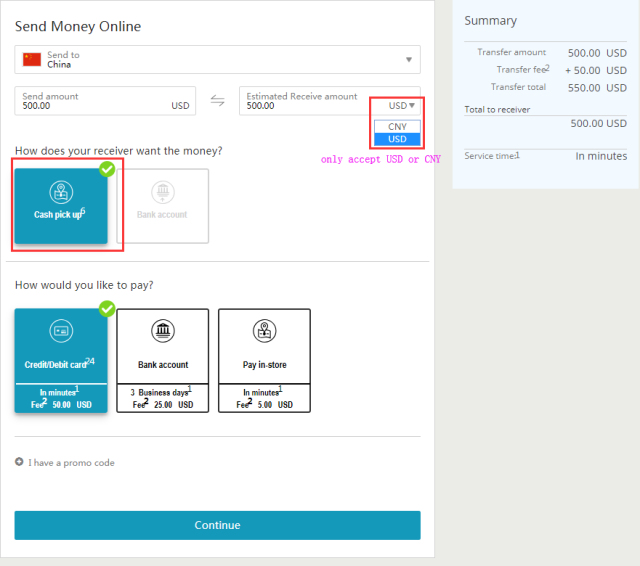The height and width of the screenshot is (566, 640).
Task: Click the bank building icon under payment methods
Action: (163, 332)
